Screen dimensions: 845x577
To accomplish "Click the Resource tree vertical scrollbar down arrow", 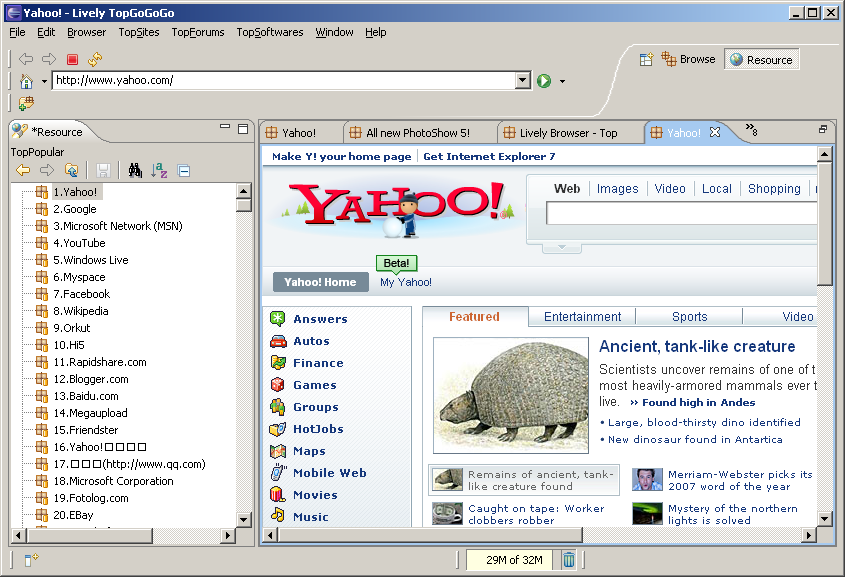I will 244,519.
